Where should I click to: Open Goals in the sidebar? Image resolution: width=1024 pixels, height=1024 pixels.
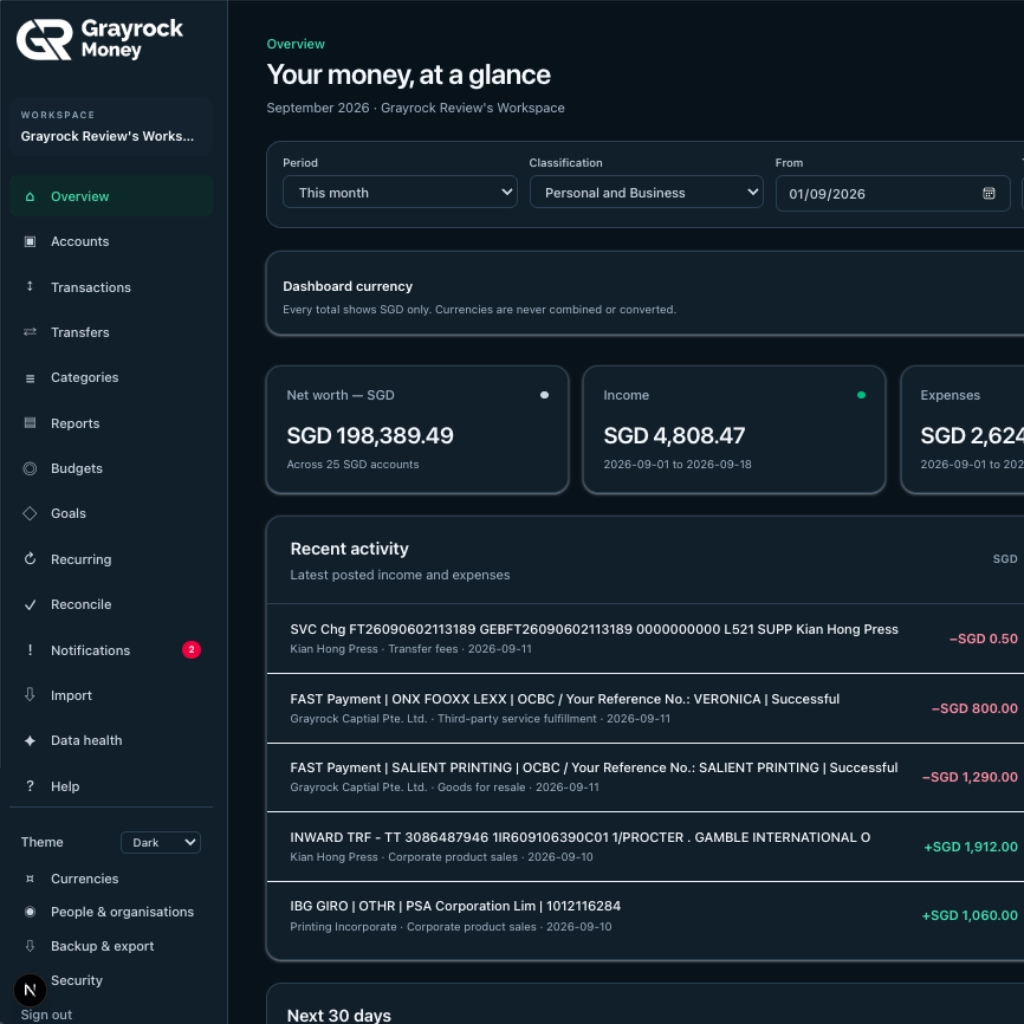(x=111, y=513)
